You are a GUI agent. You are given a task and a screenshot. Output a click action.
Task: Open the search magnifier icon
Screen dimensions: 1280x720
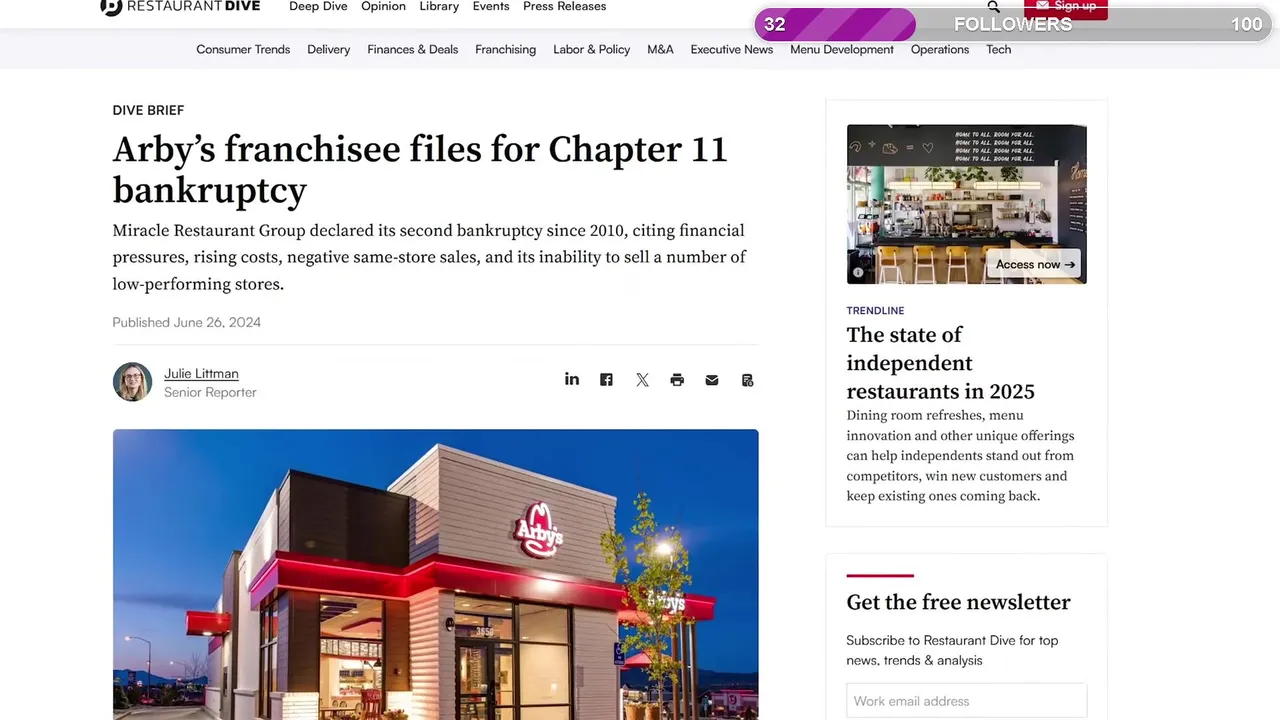pyautogui.click(x=993, y=6)
